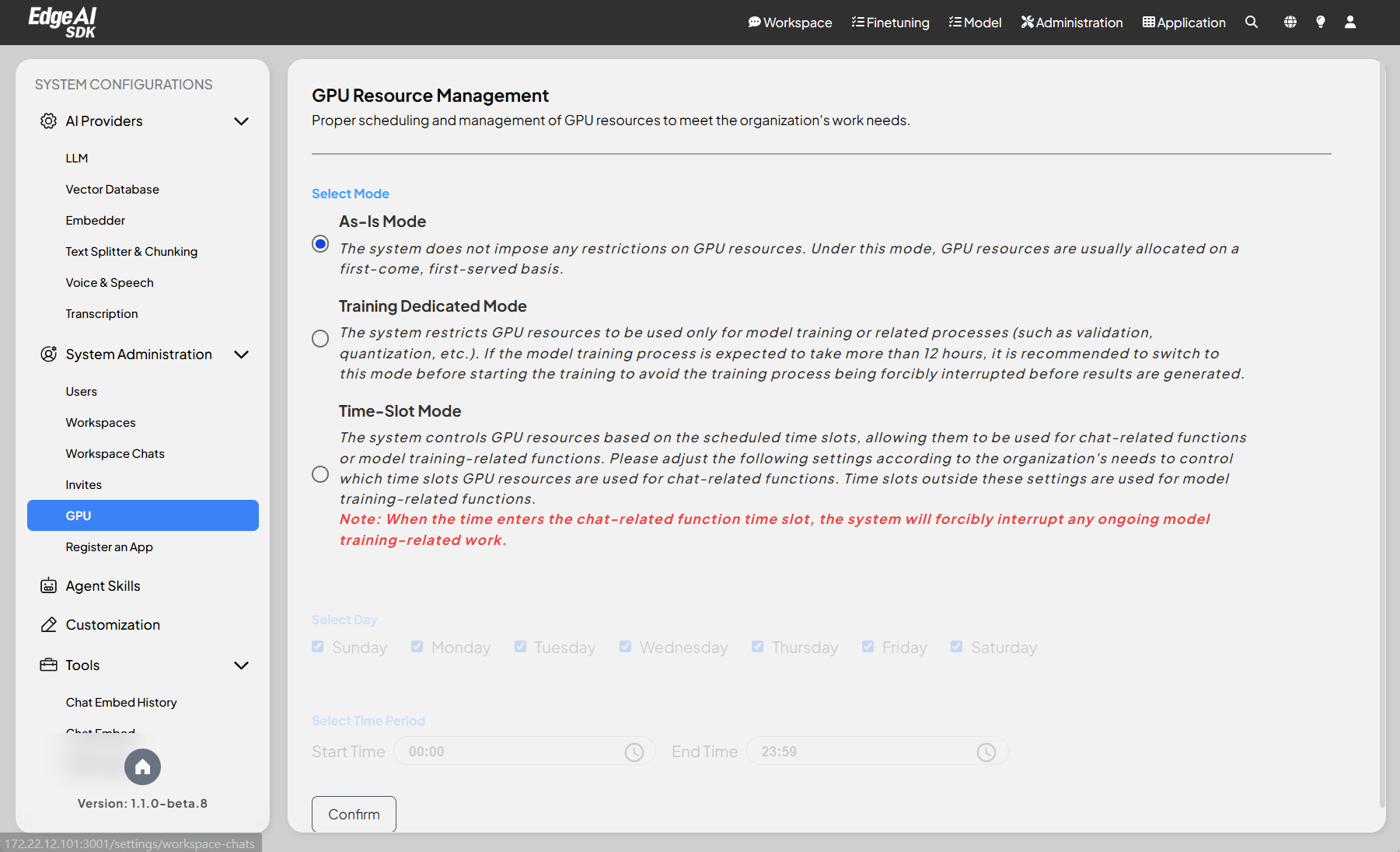
Task: Click the Start Time clock icon
Action: click(x=634, y=752)
